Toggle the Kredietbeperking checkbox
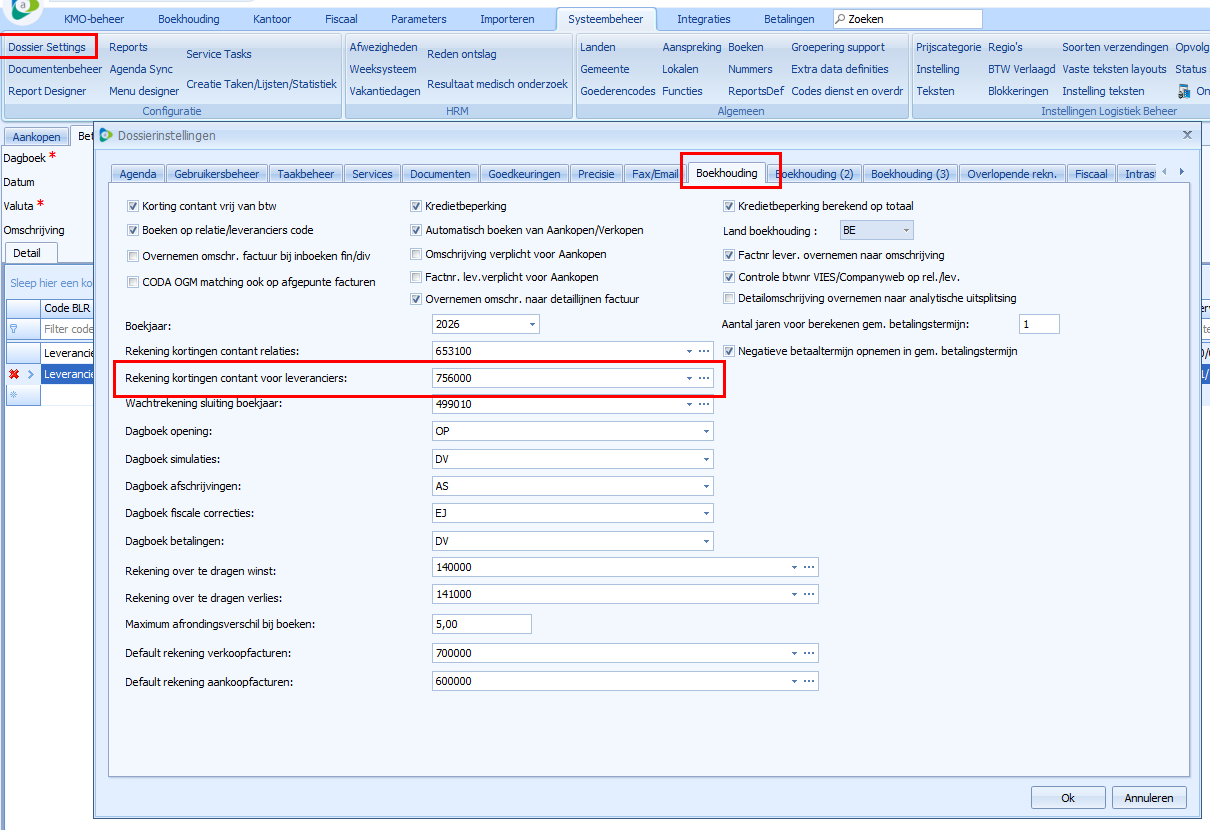 (x=416, y=206)
